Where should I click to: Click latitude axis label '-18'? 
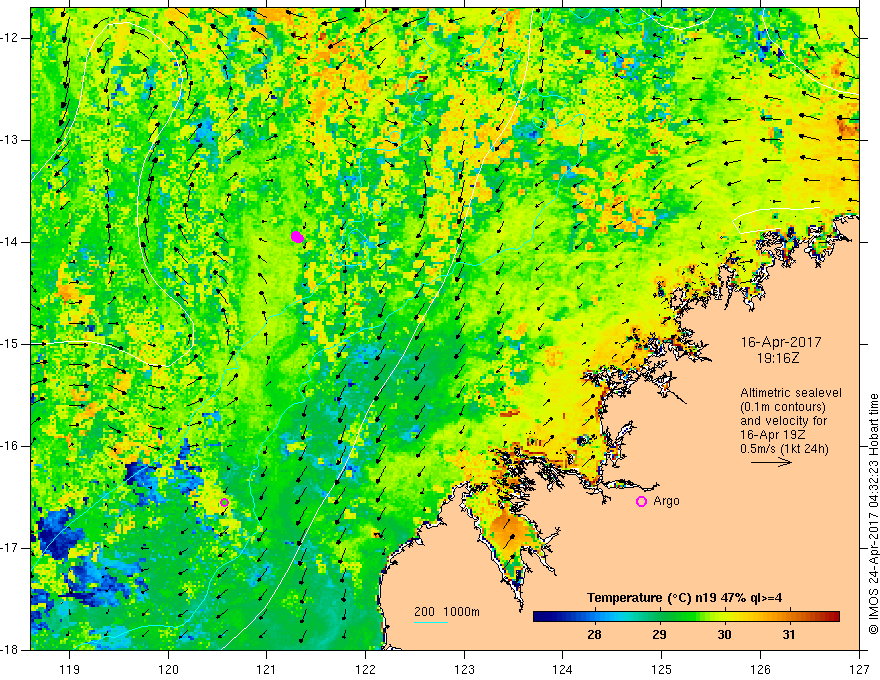click(10, 650)
